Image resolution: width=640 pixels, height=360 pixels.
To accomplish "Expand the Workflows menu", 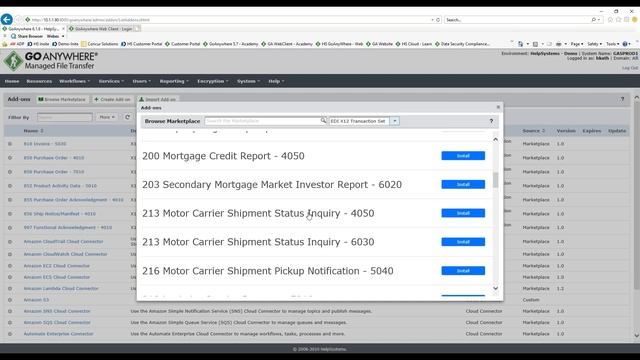I will pos(74,81).
